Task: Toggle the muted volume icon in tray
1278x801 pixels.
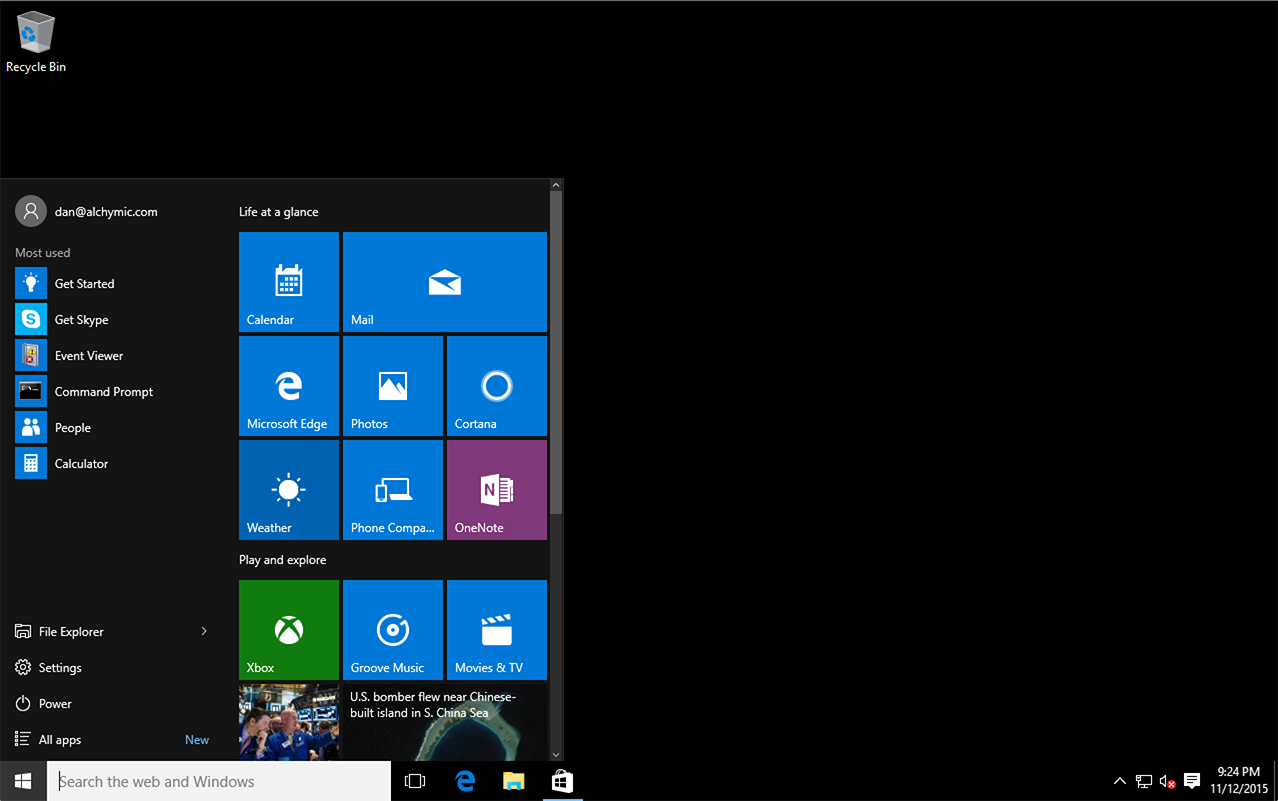Action: (1167, 781)
